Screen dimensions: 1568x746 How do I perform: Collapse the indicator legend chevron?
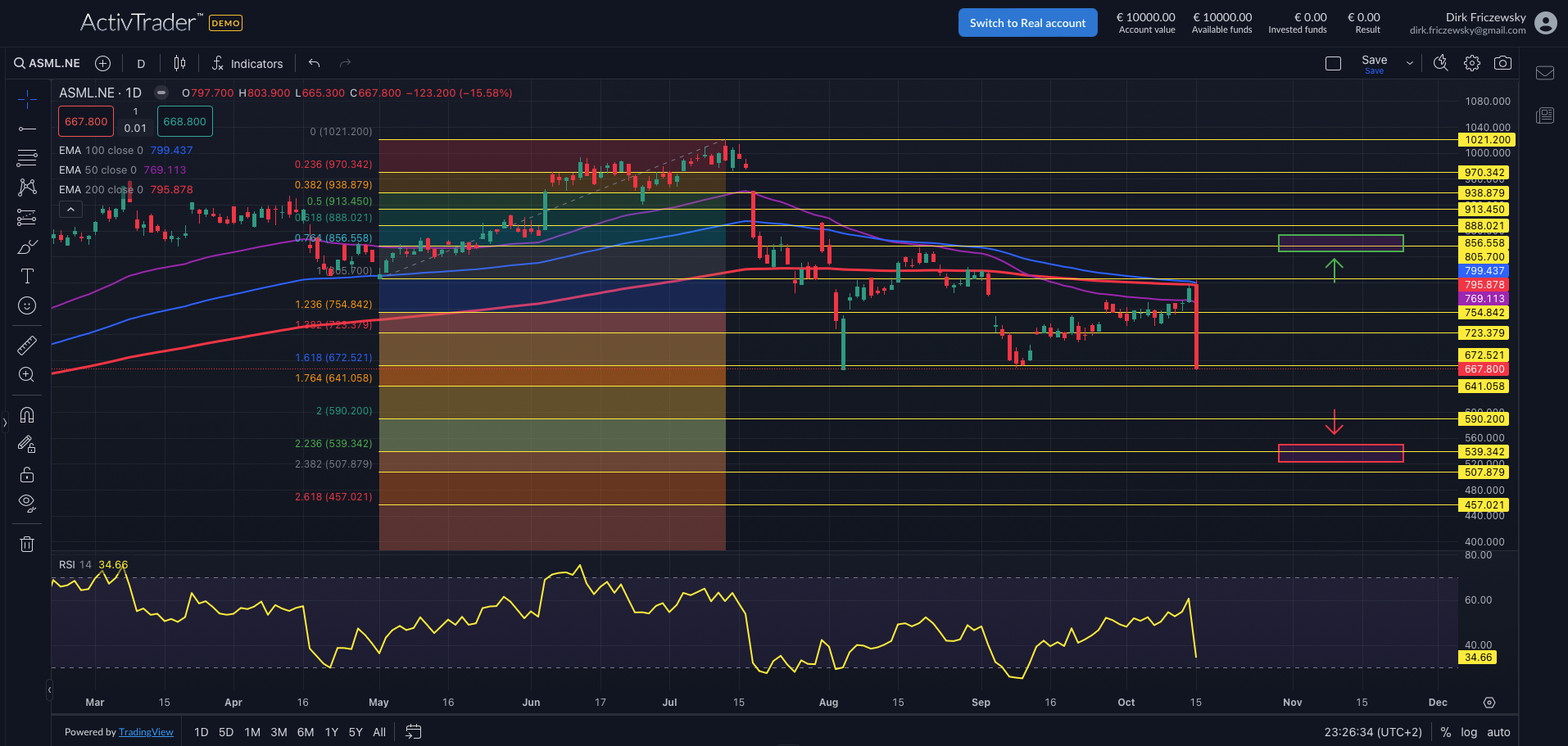coord(71,210)
